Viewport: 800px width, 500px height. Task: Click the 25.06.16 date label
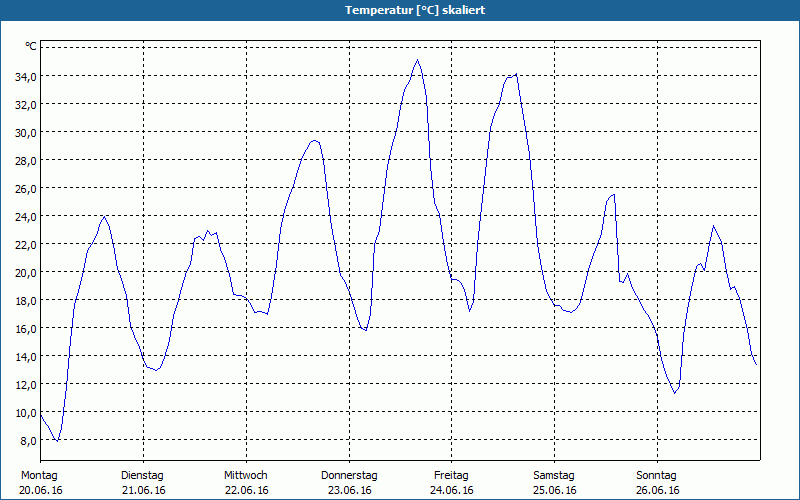555,490
